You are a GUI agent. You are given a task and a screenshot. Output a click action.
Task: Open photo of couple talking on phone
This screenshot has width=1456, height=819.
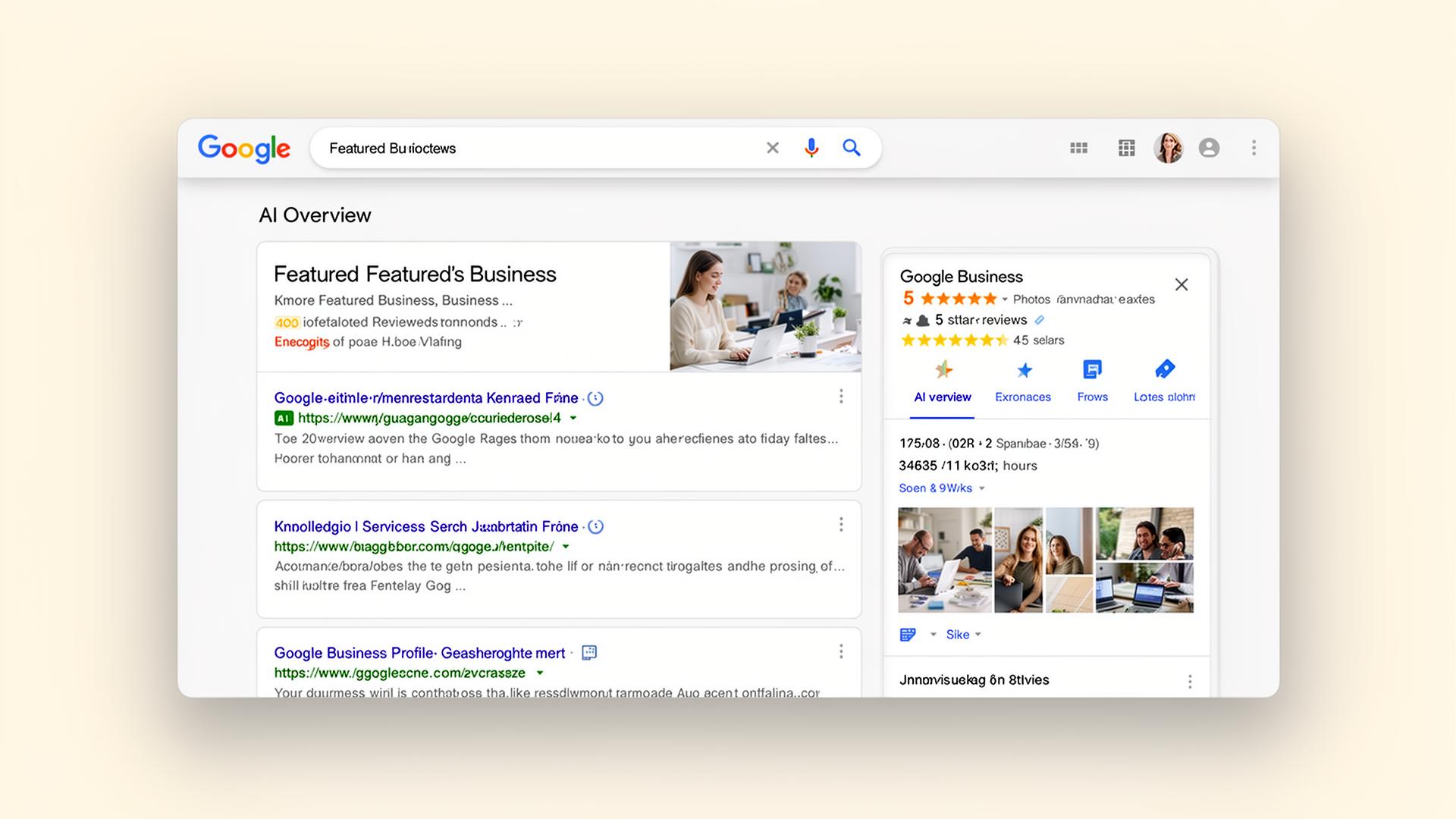pyautogui.click(x=1145, y=534)
